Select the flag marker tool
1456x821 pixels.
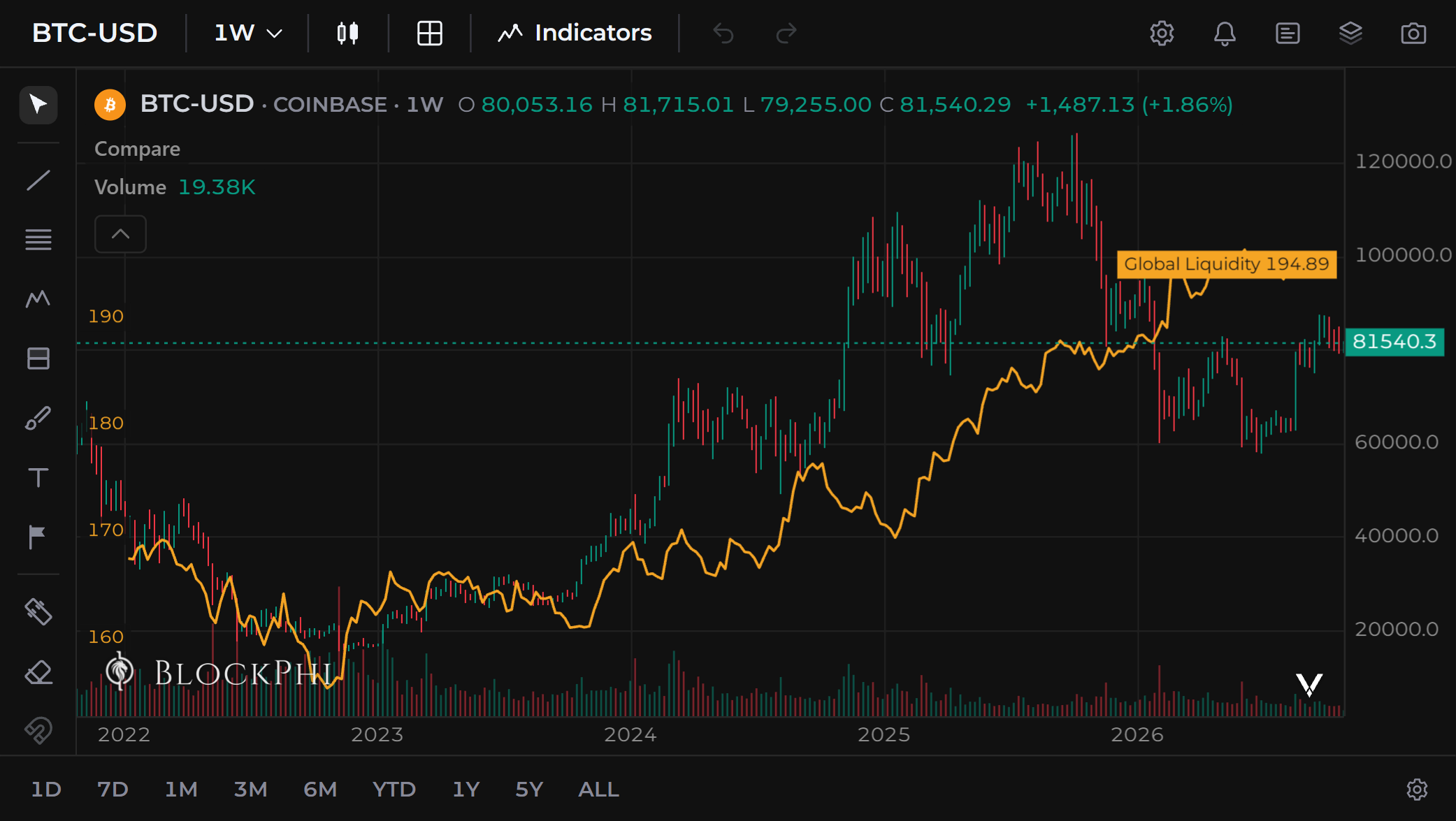37,537
